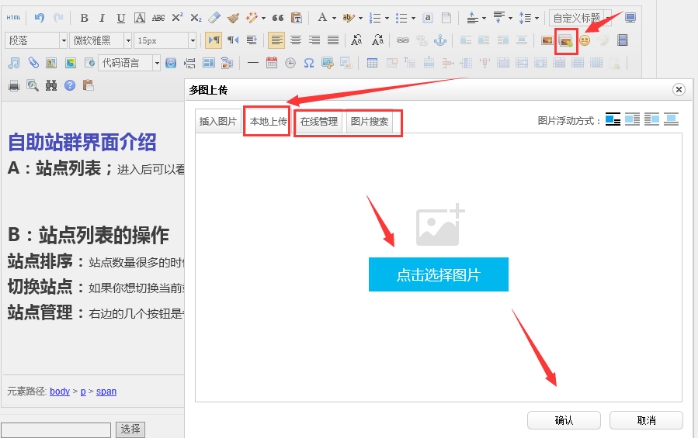
Task: Select the first image float mode option
Action: pos(613,120)
